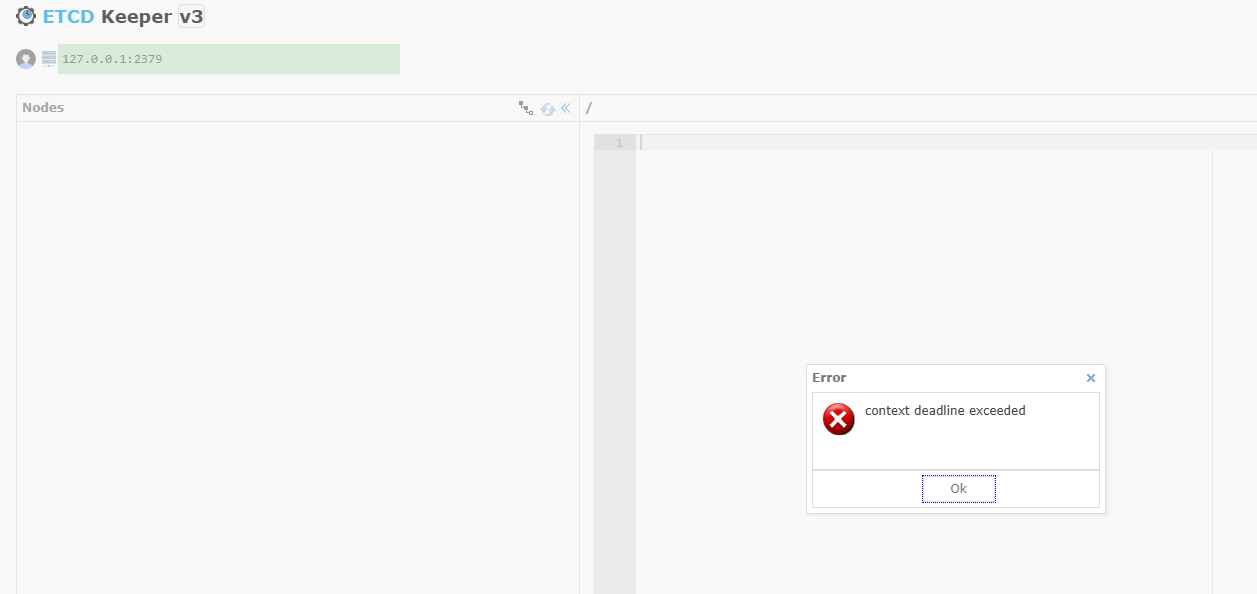Switch node view with the tree-structure icon
Viewport: 1257px width, 594px height.
tap(525, 108)
